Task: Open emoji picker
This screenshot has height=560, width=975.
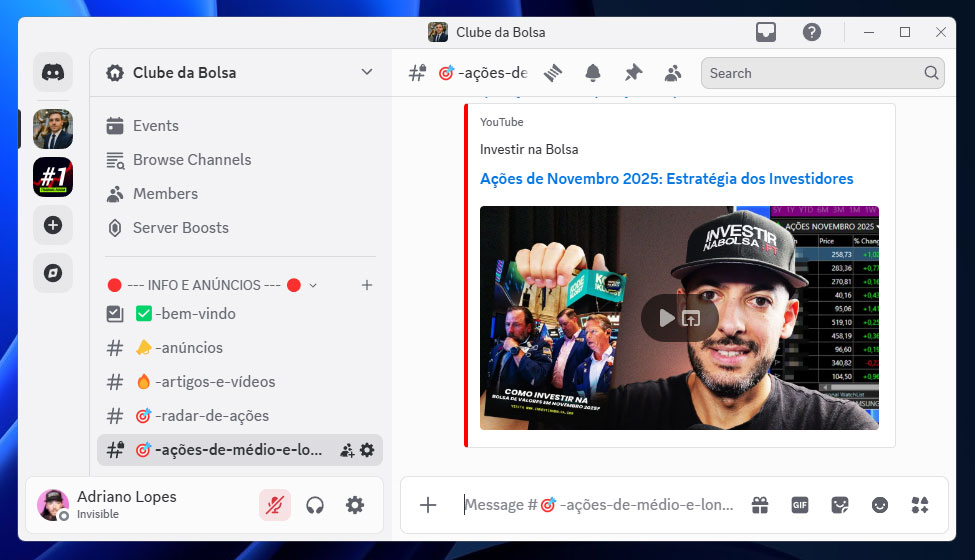Action: point(880,505)
